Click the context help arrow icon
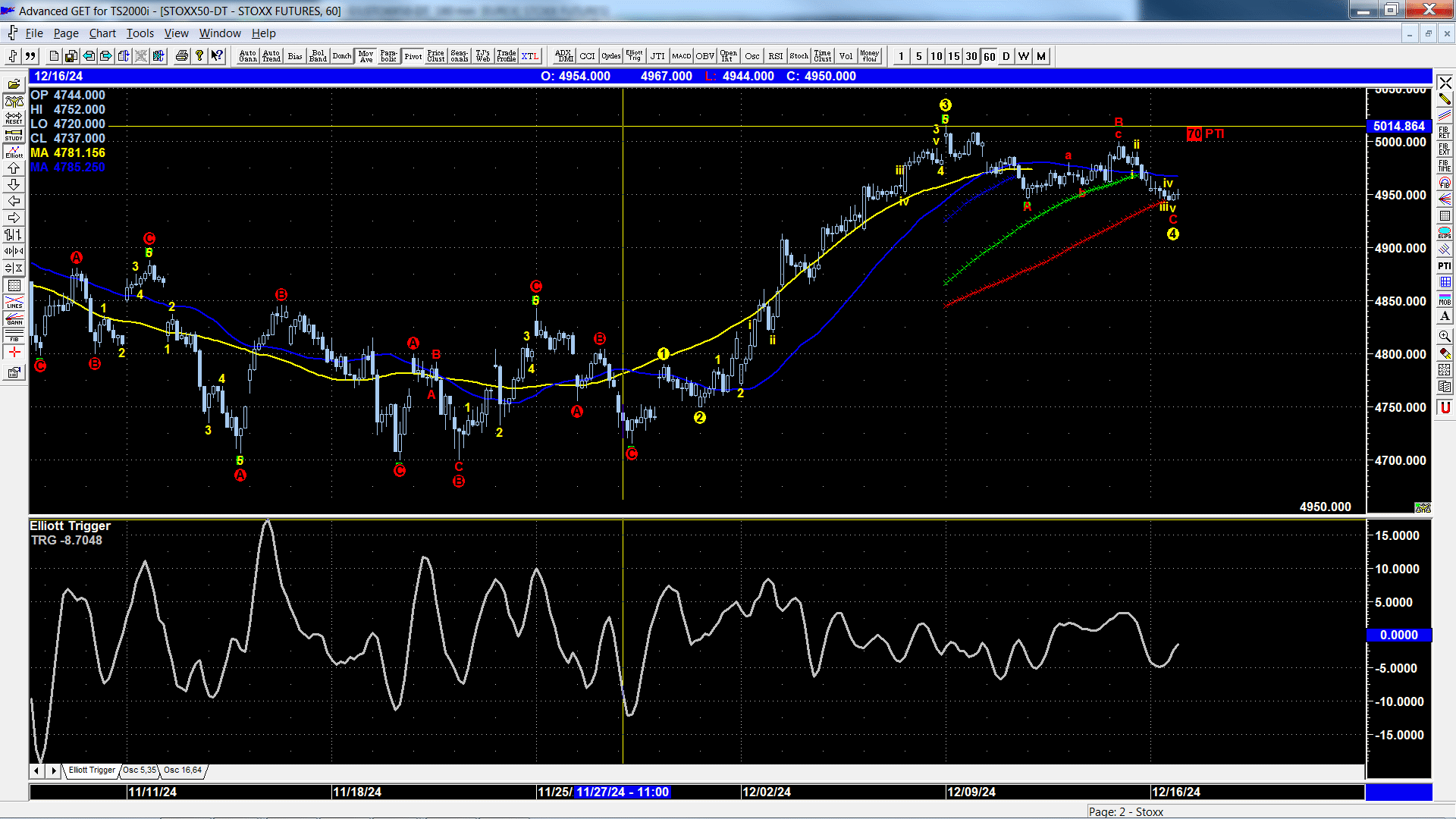This screenshot has height=819, width=1456. click(x=217, y=56)
